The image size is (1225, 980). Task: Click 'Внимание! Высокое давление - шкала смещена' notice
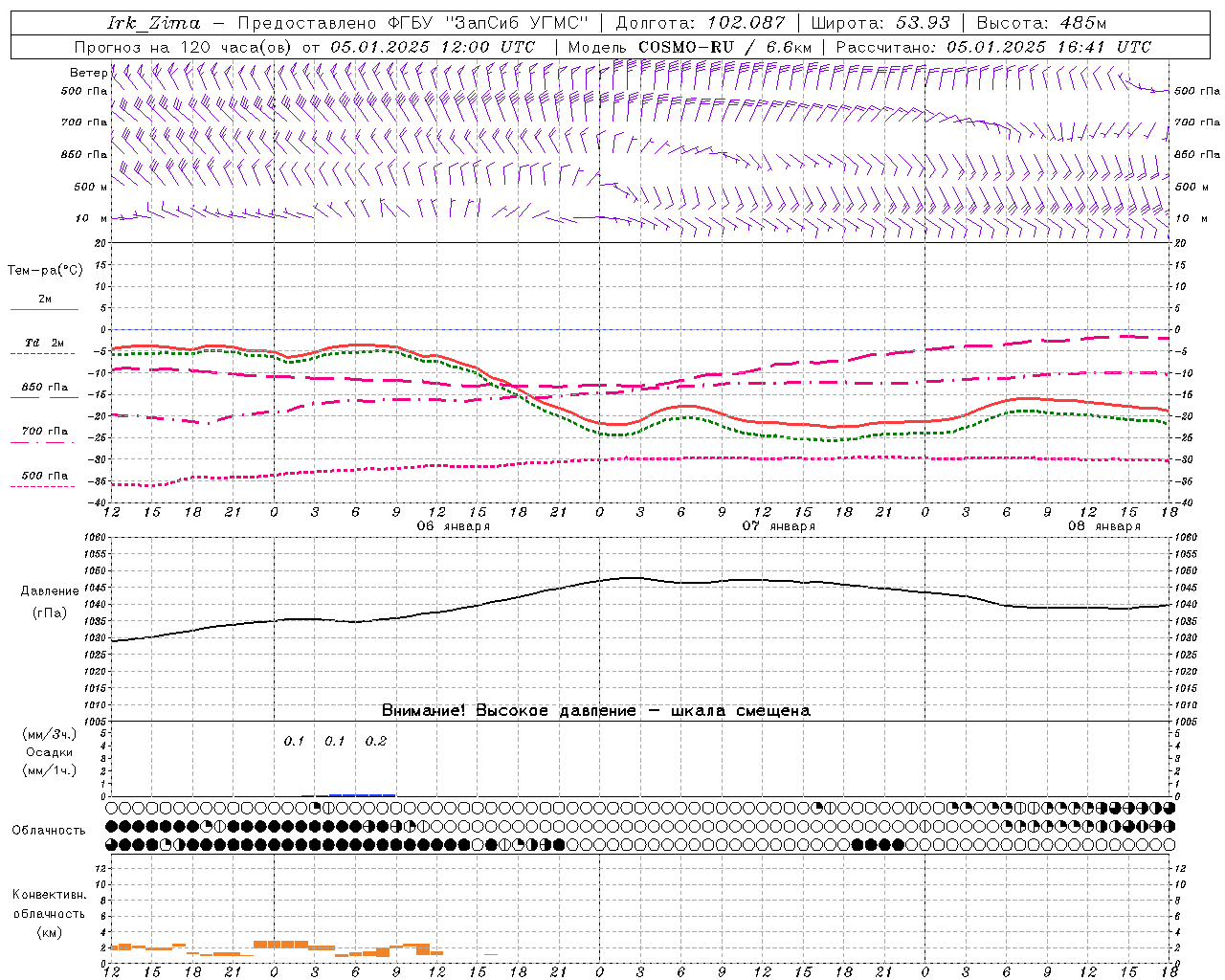pyautogui.click(x=596, y=711)
